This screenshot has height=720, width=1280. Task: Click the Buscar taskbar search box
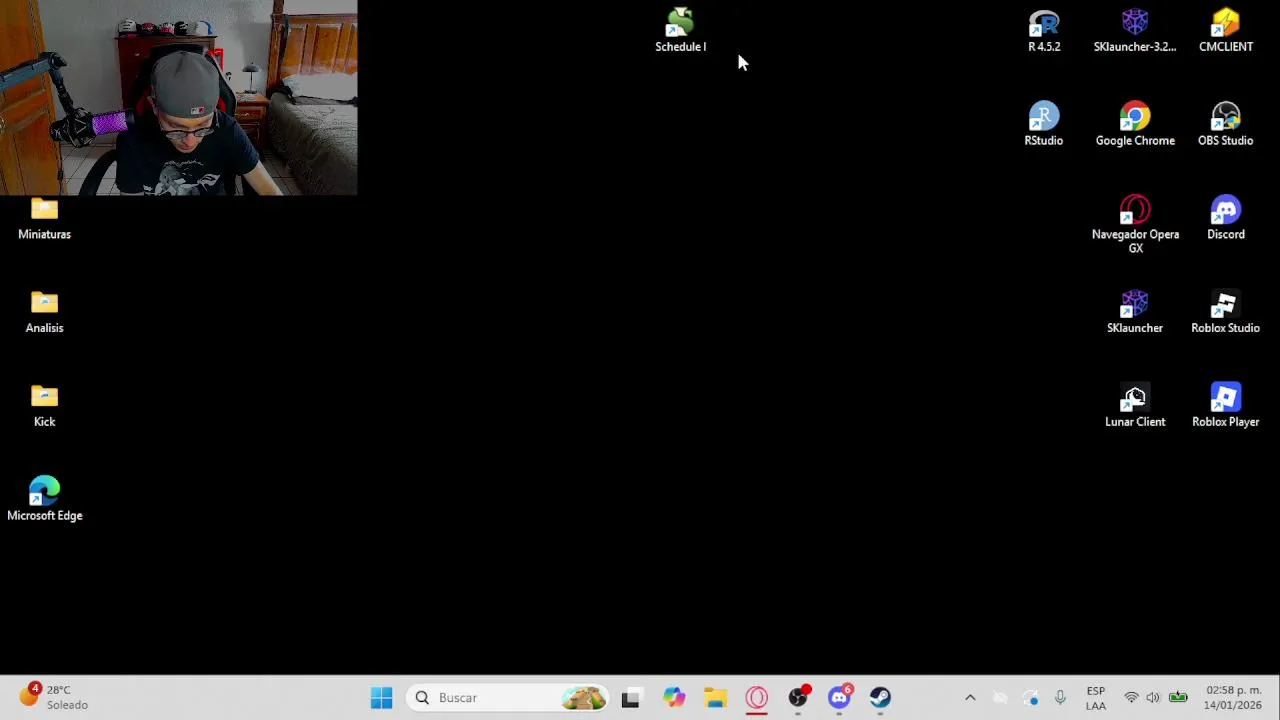click(x=508, y=698)
